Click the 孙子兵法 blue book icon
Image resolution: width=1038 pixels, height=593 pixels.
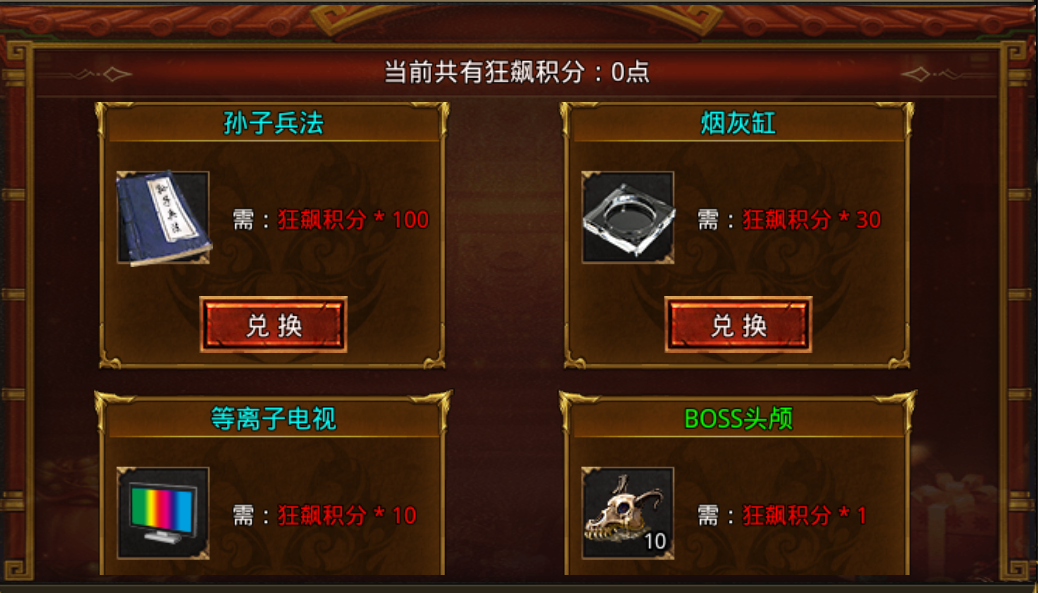point(164,218)
